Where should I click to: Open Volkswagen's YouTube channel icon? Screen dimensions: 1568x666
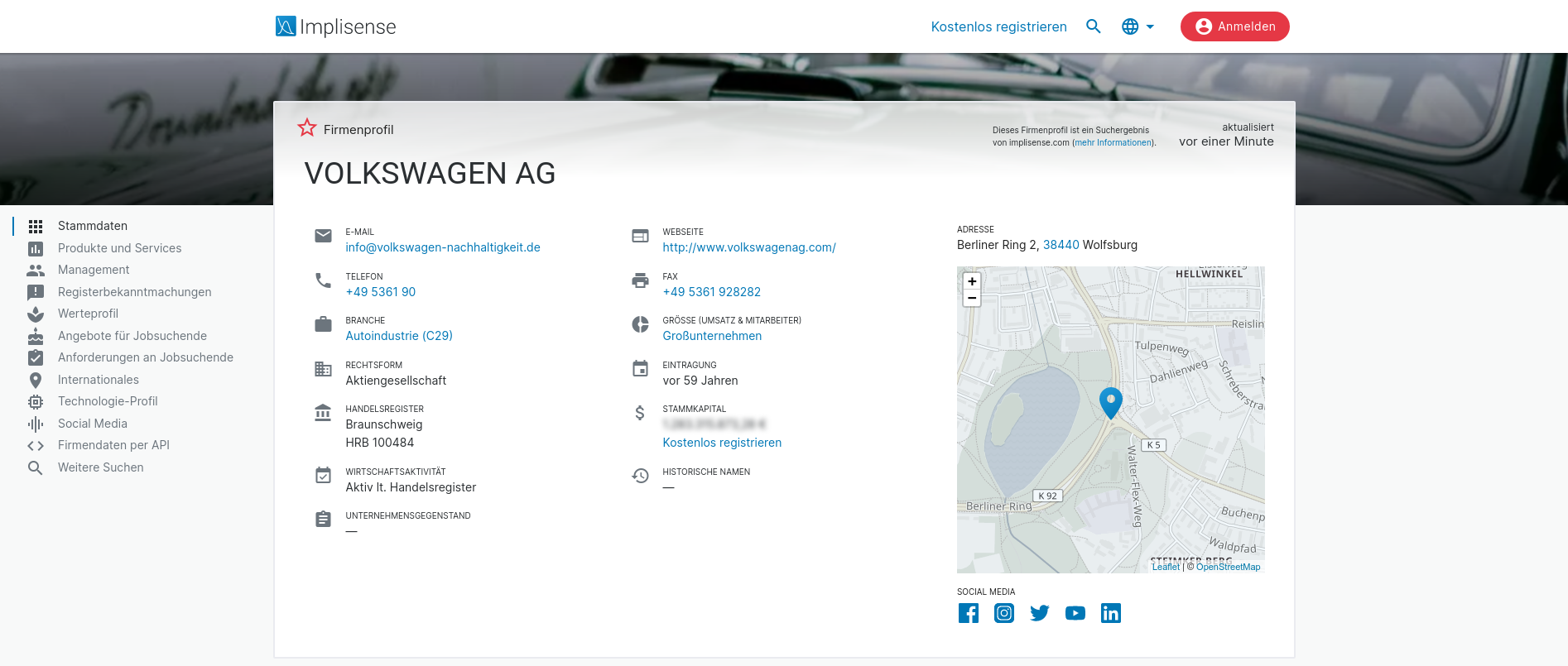[x=1075, y=613]
